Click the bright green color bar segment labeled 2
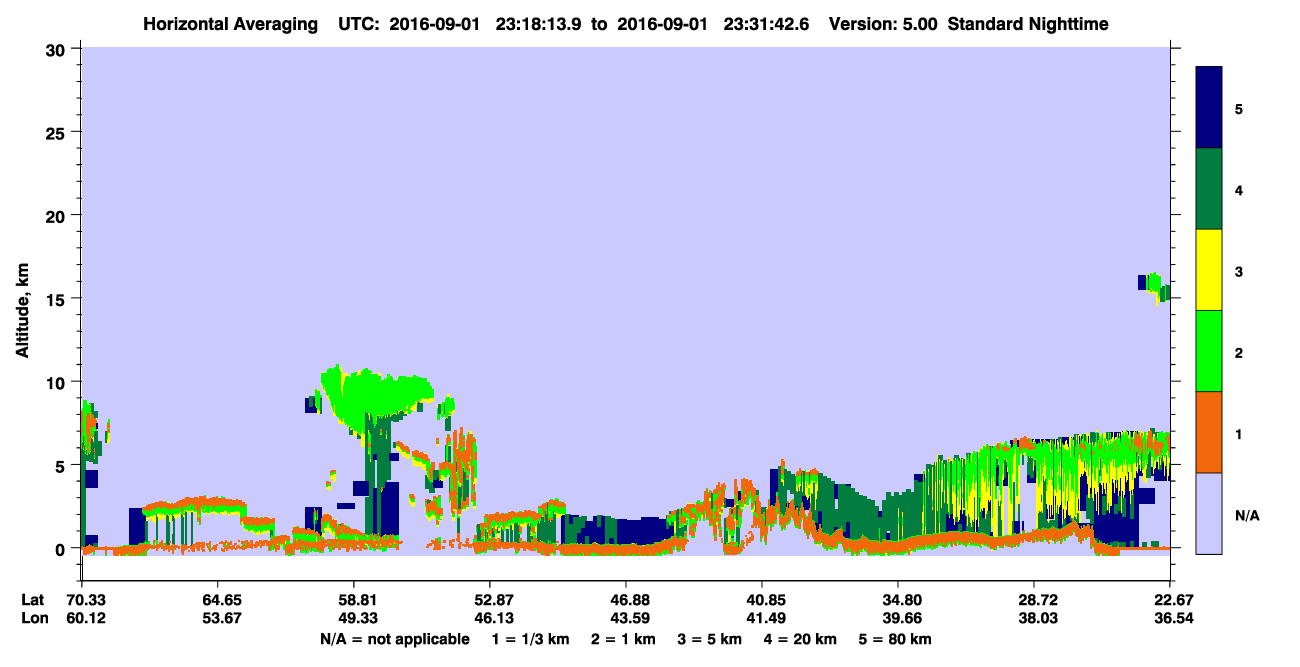1300x667 pixels. pos(1209,351)
